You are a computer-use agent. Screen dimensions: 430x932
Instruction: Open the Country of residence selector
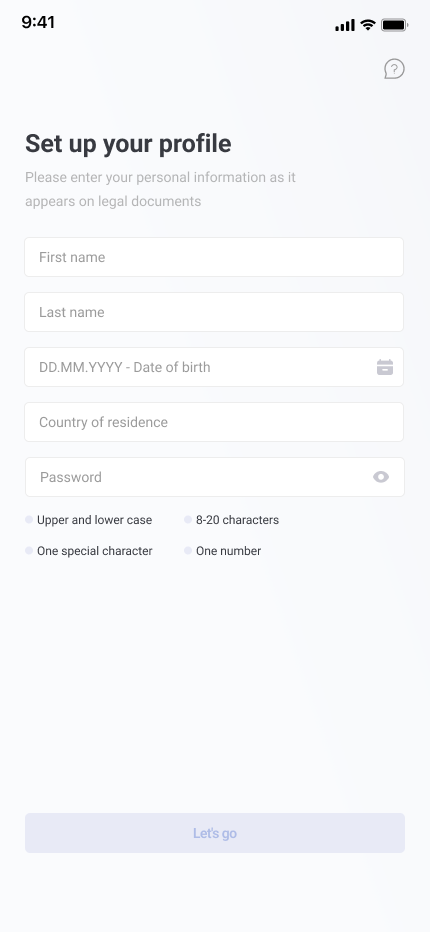pos(214,422)
